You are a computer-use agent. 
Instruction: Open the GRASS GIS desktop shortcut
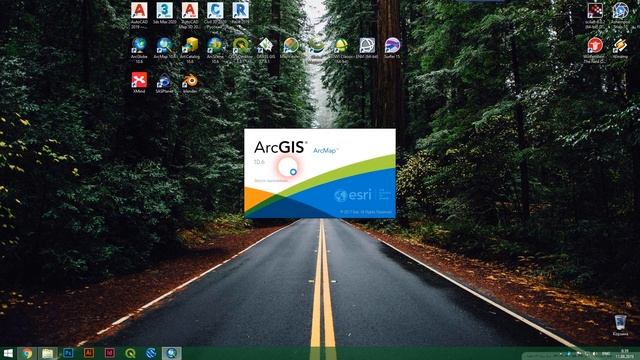pyautogui.click(x=266, y=50)
